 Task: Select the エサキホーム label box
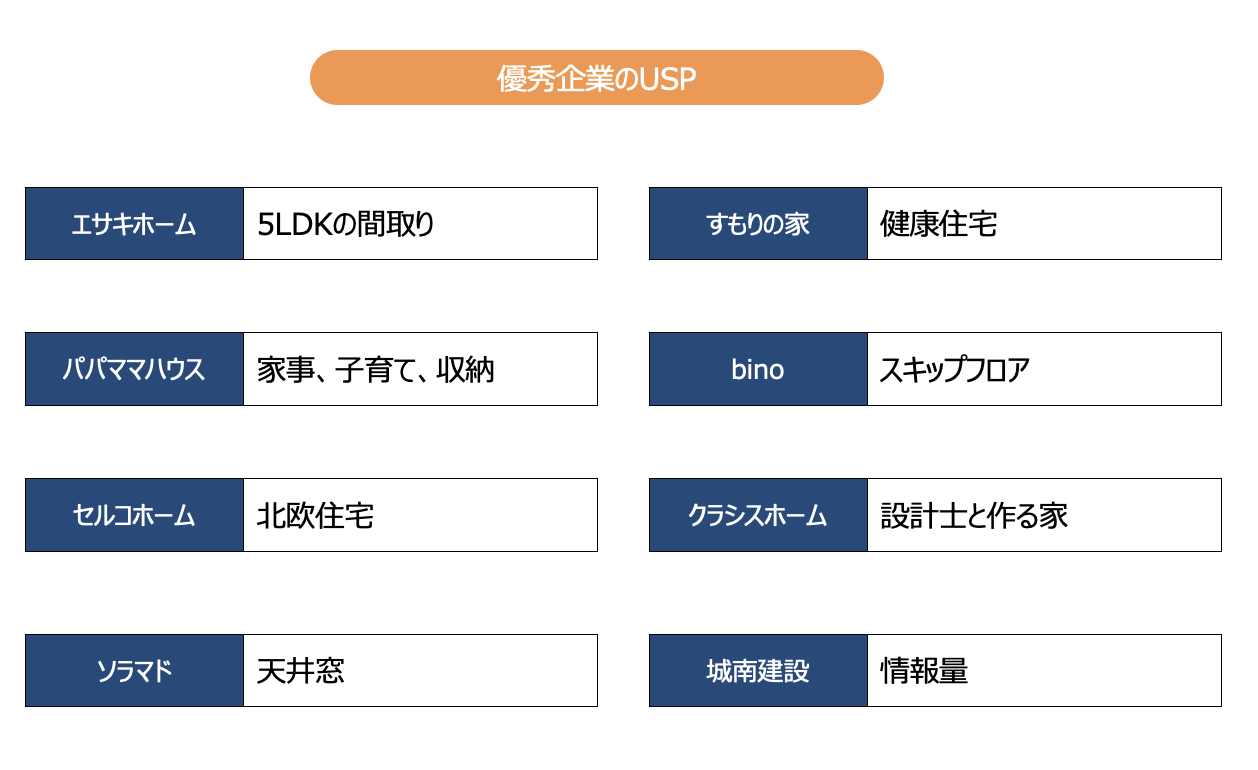click(134, 224)
